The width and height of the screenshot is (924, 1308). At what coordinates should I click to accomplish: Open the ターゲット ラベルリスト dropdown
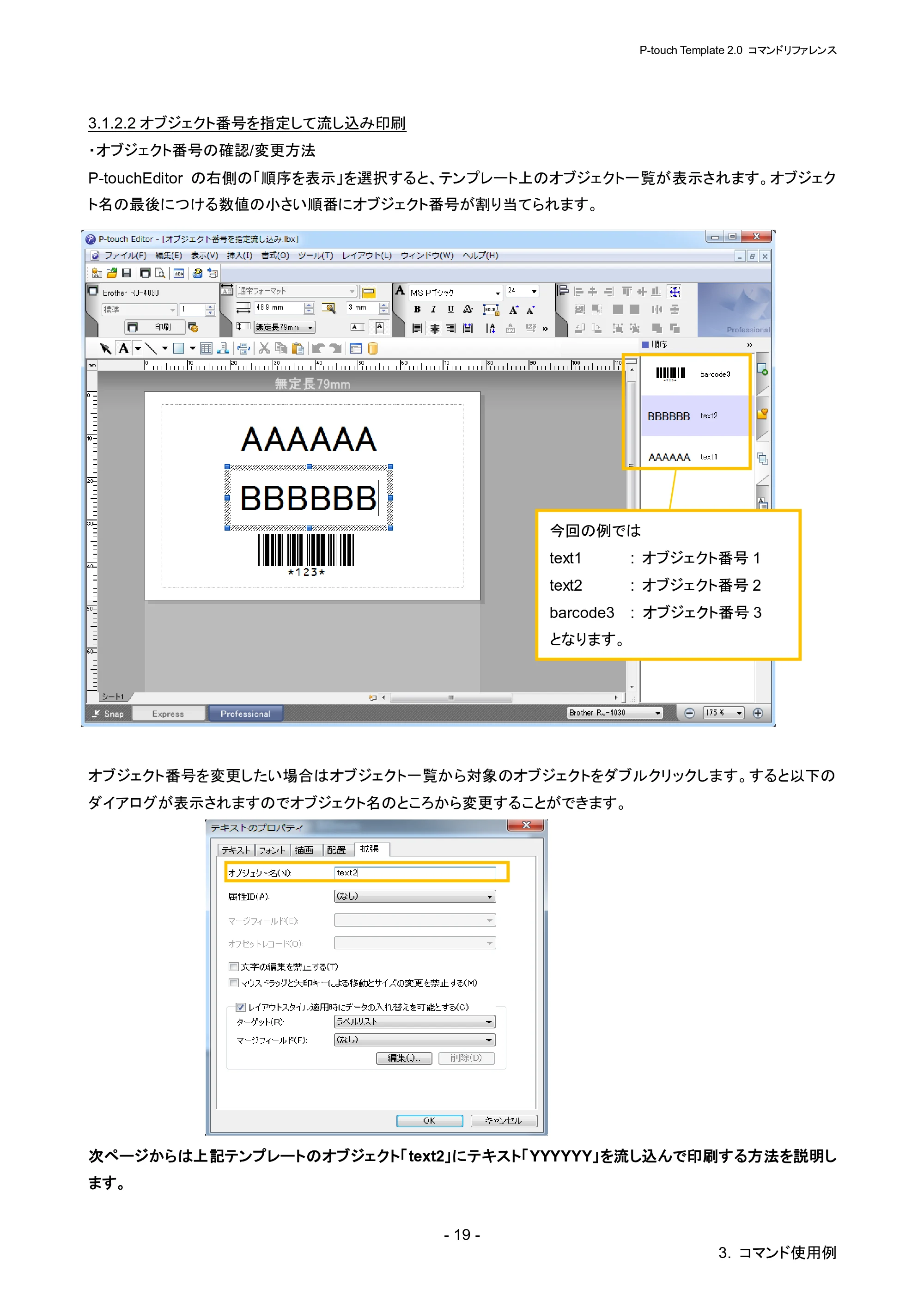point(414,1021)
